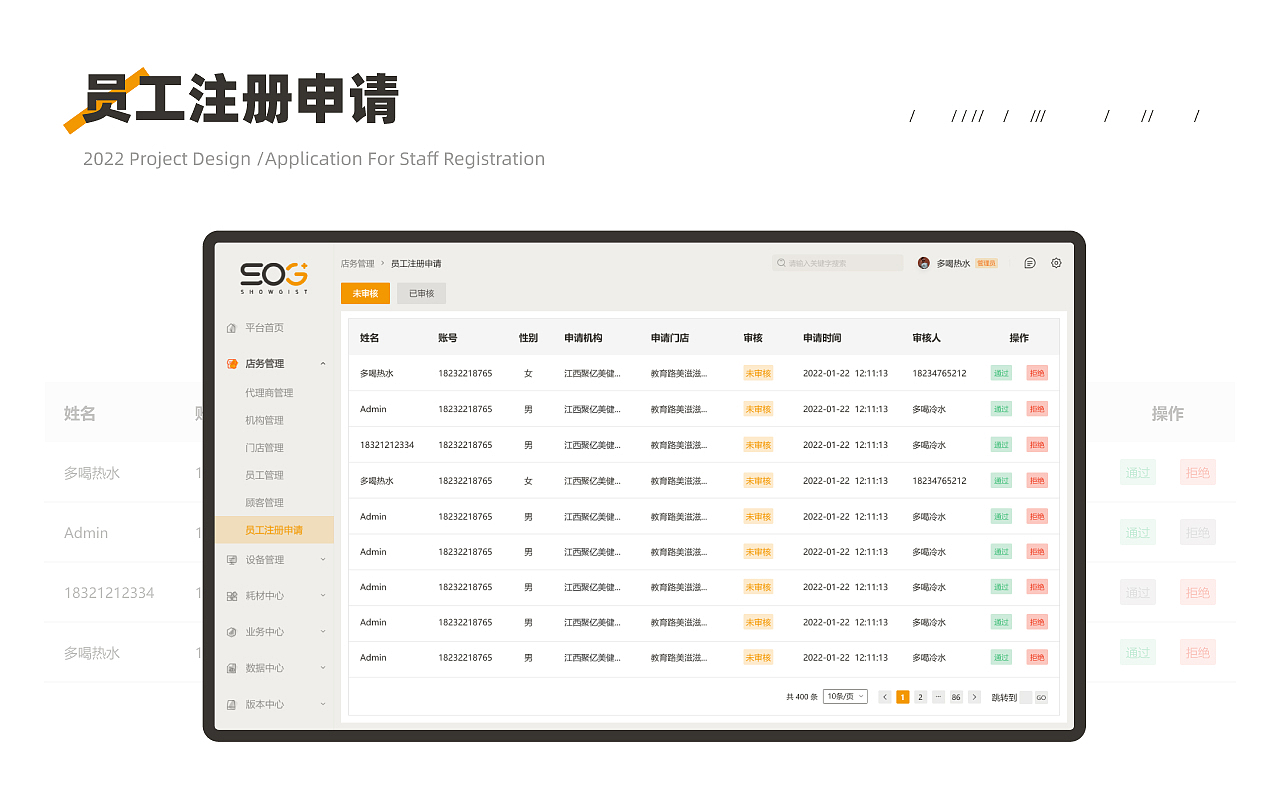Click the 耗材中心 sidebar icon
The width and height of the screenshot is (1280, 800).
pyautogui.click(x=232, y=596)
